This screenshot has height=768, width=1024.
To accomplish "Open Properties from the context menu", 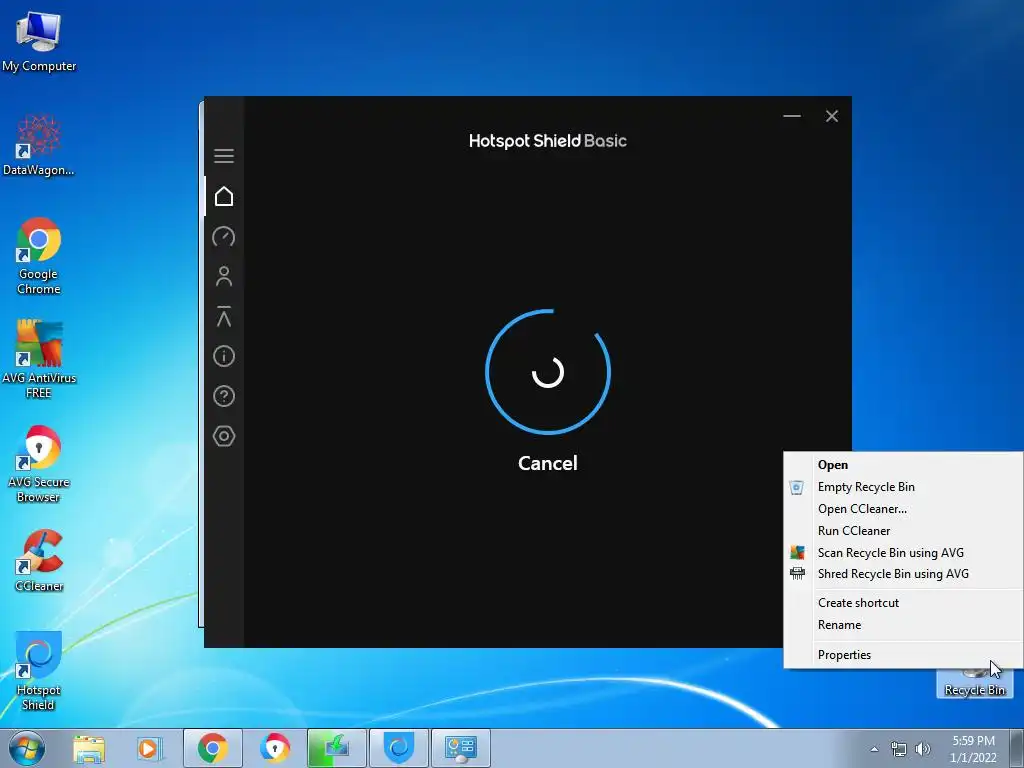I will pyautogui.click(x=903, y=655).
